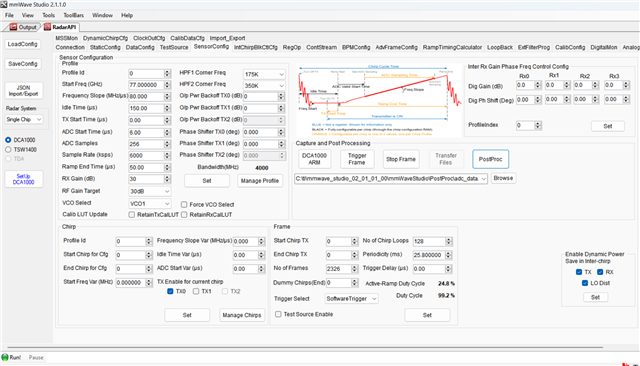Screen dimensions: 640x366
Task: Toggle the RetainTxCalLUT checkbox
Action: coord(132,215)
